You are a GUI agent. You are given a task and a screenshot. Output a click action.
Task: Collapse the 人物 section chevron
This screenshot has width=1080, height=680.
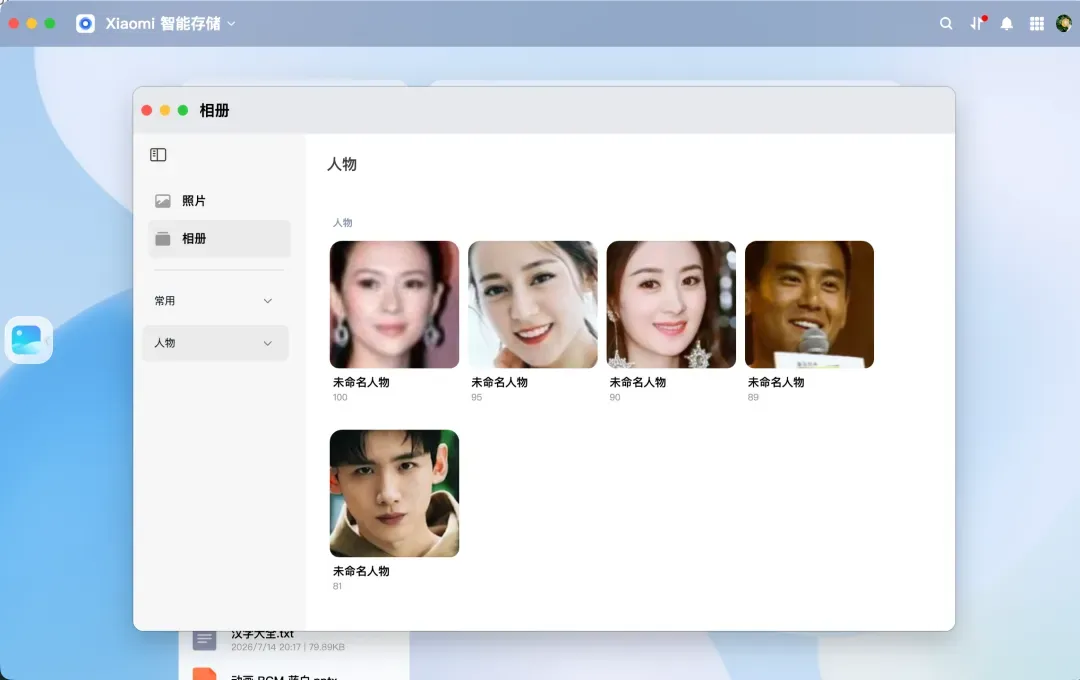coord(268,343)
